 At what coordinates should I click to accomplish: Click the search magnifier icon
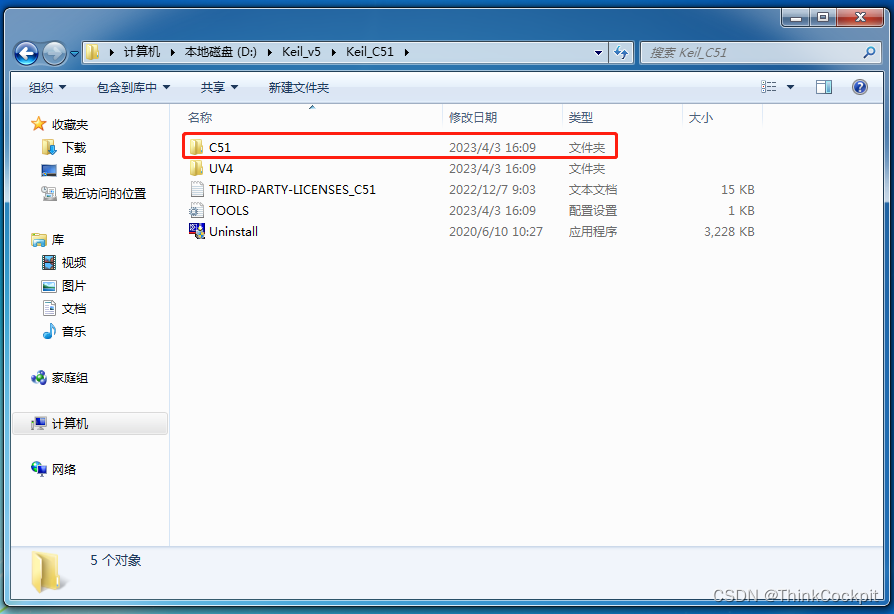point(869,52)
